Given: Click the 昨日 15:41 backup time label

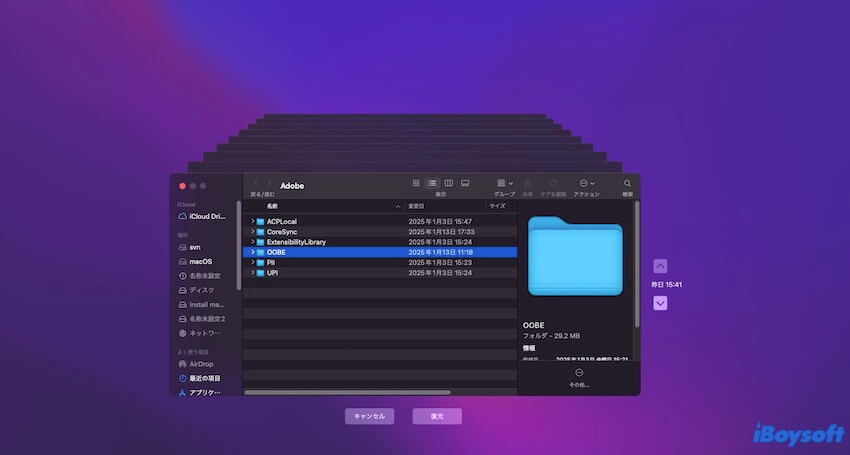Looking at the screenshot, I should (x=666, y=285).
